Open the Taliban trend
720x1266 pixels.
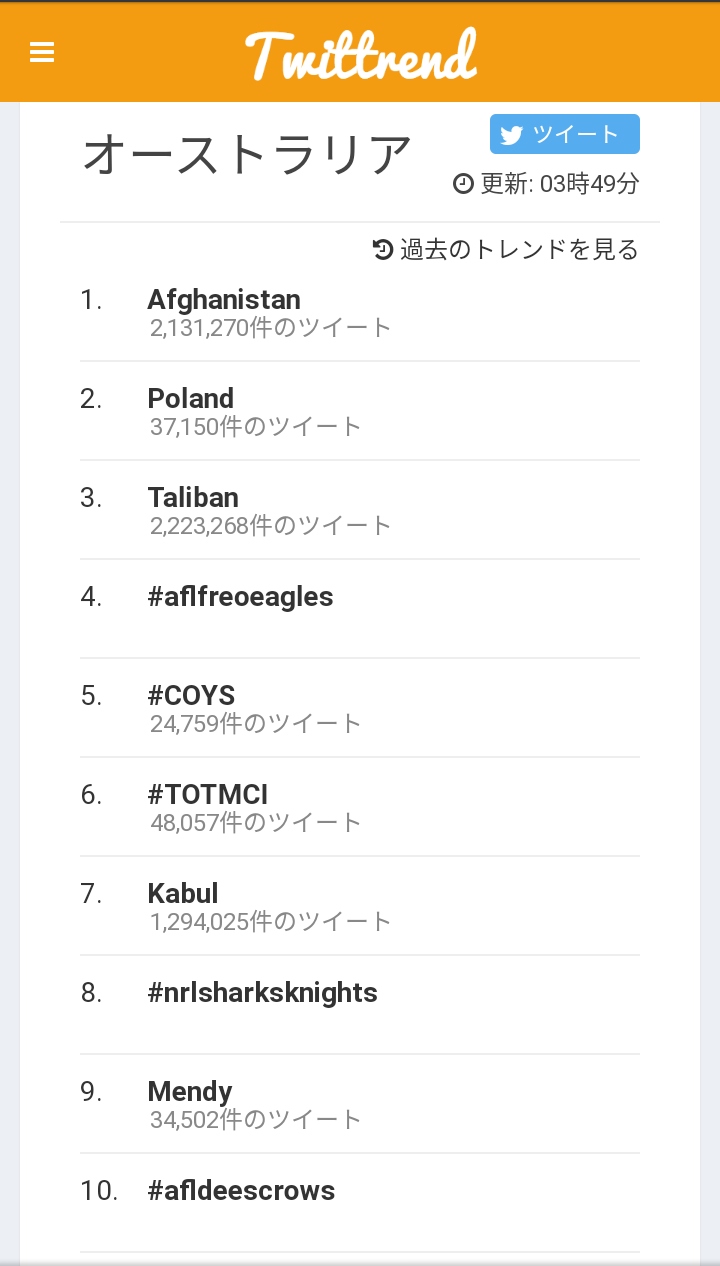point(193,497)
